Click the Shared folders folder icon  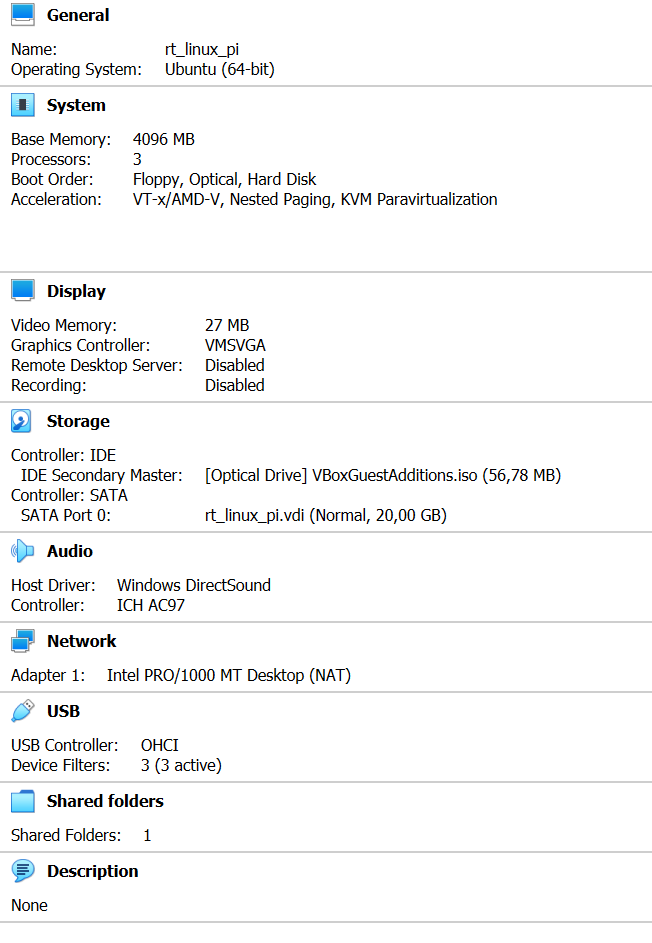[x=23, y=801]
